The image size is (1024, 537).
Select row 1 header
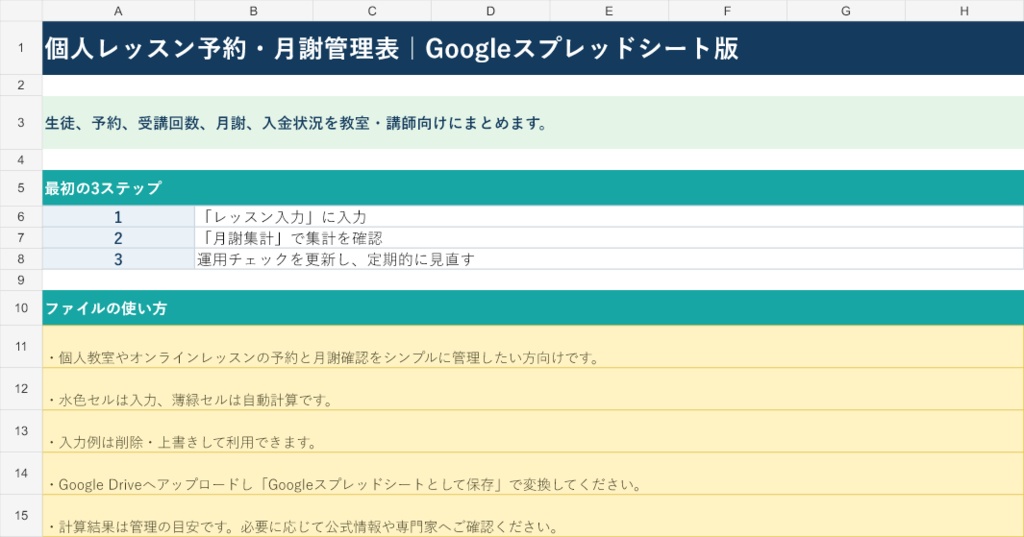(x=21, y=48)
